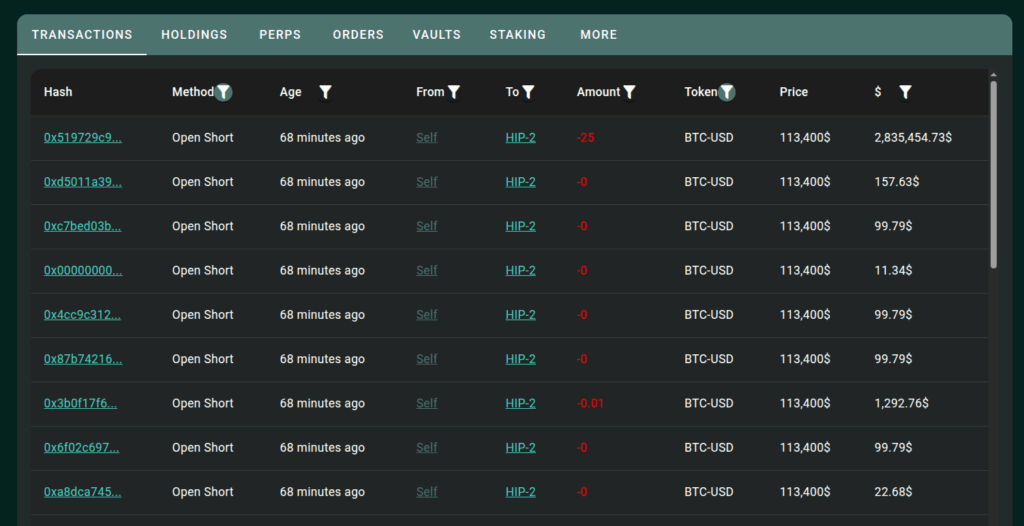Click the table's vertical scrollbar
Screen dimensions: 1024x526
993,175
